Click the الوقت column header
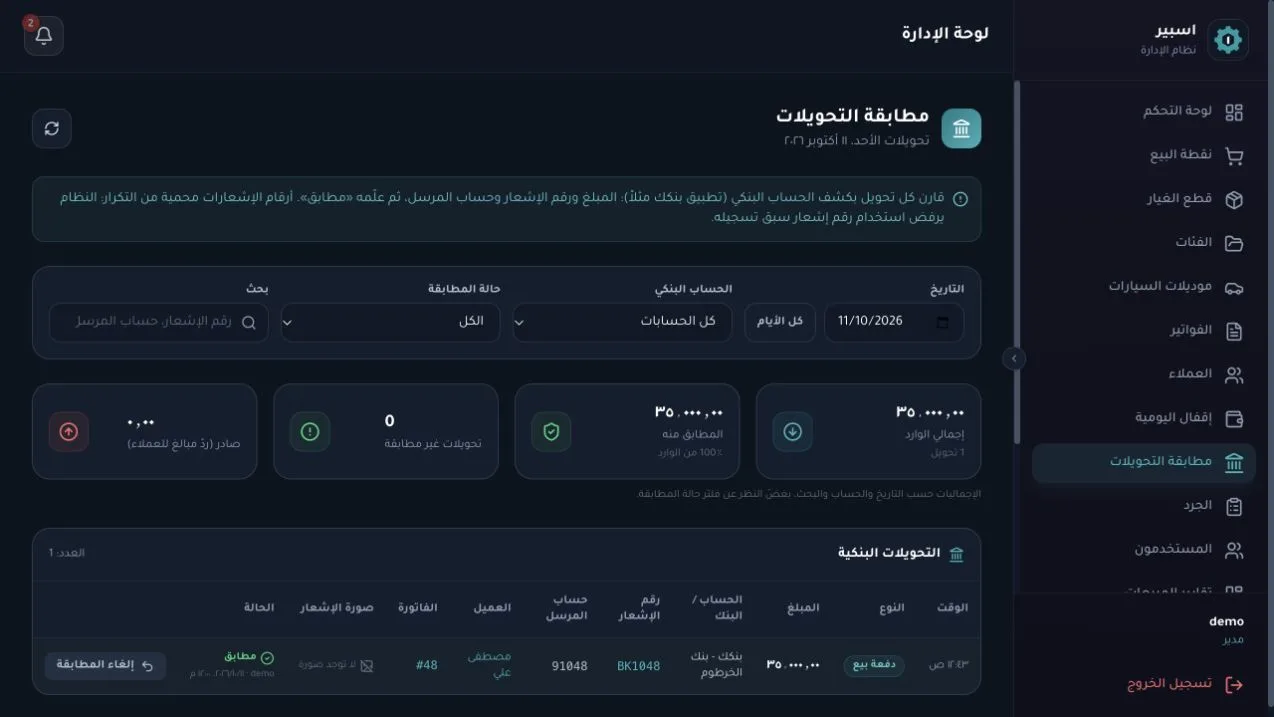This screenshot has height=717, width=1274. [x=952, y=609]
